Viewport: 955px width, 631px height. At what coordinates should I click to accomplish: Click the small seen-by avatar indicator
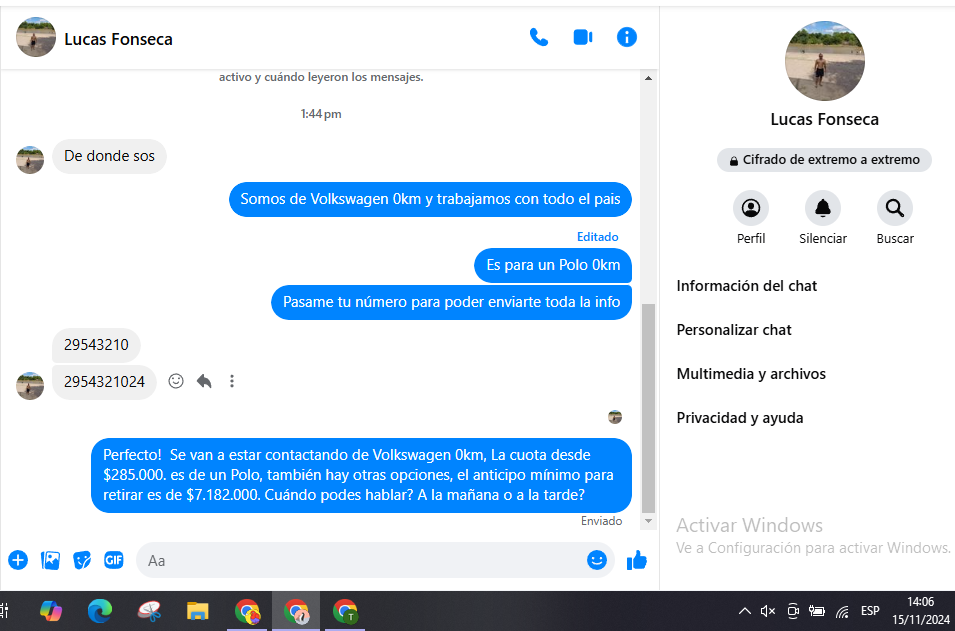point(615,417)
